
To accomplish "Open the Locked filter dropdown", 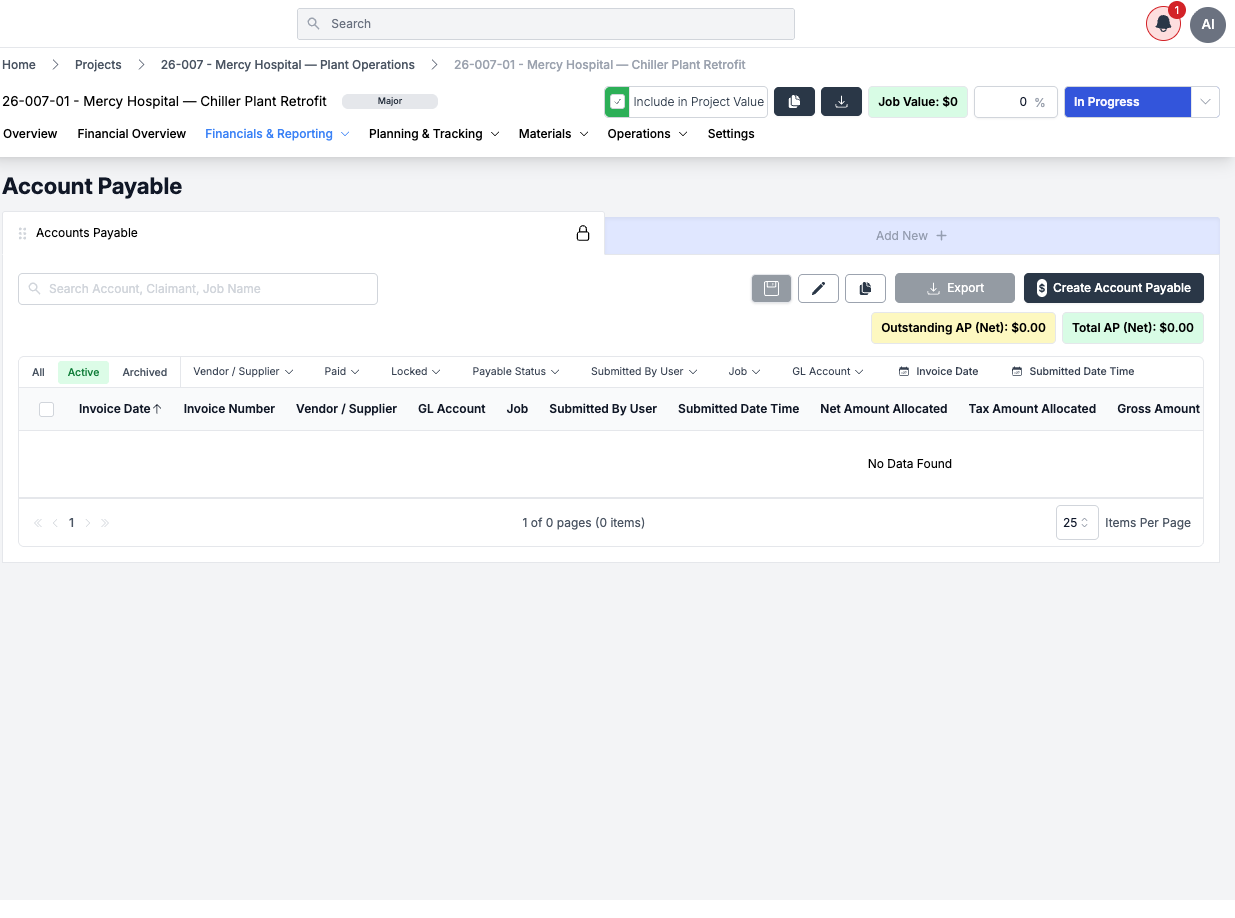I will (x=415, y=371).
